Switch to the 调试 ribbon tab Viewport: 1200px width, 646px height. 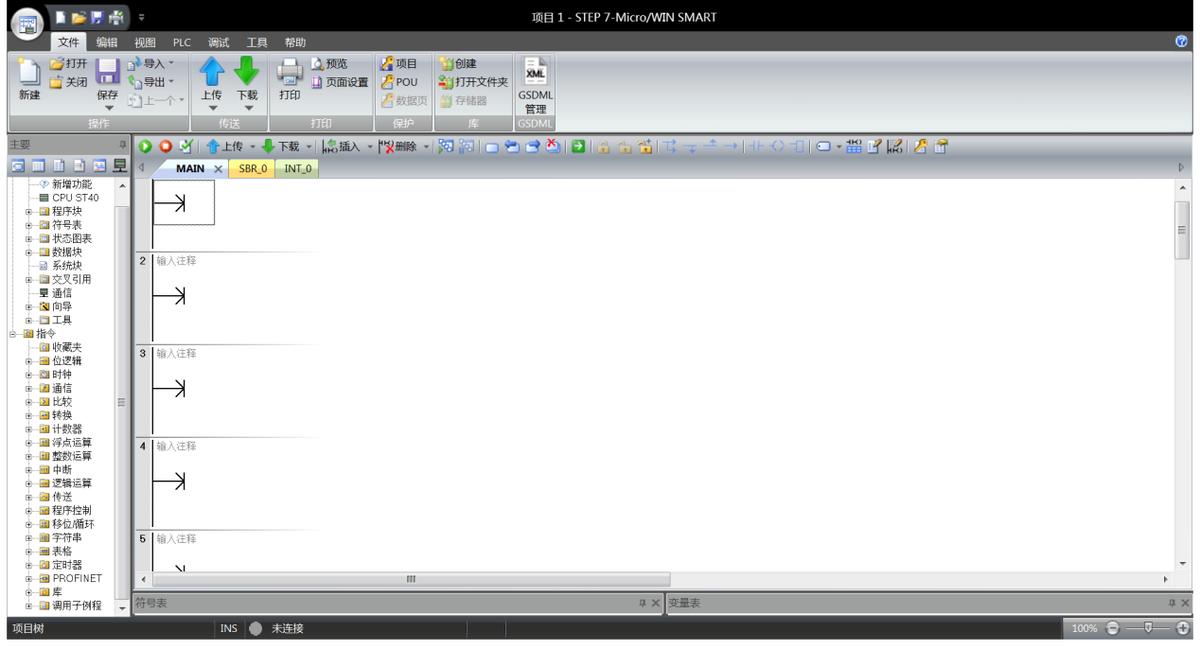click(x=219, y=42)
